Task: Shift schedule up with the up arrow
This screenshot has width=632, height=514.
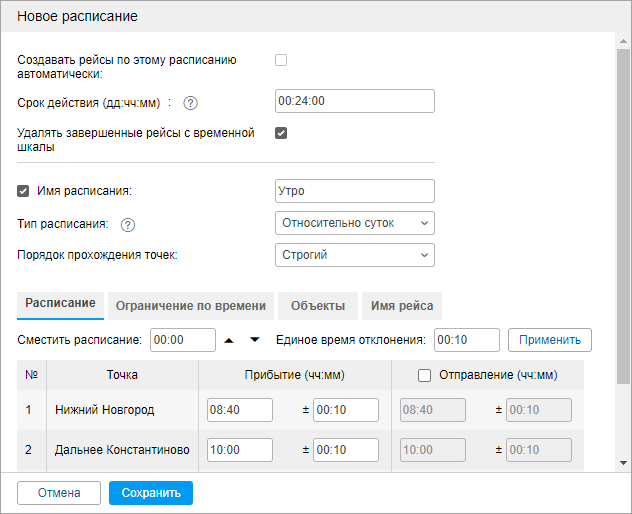Action: (x=229, y=340)
